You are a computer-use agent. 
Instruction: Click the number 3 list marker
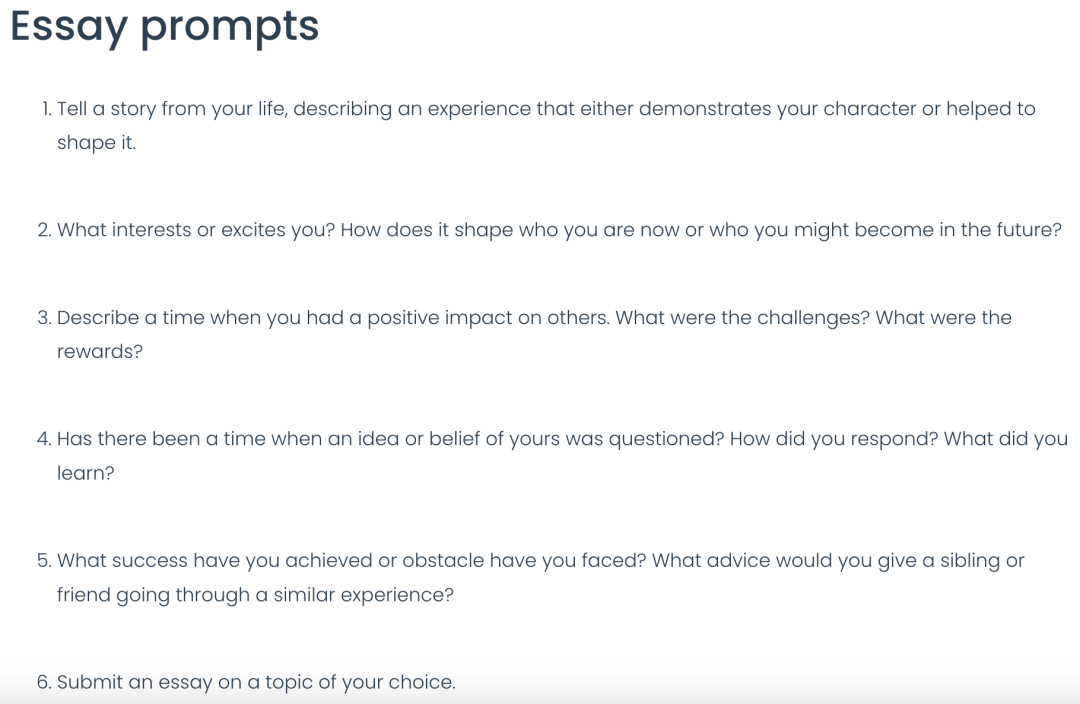coord(45,318)
